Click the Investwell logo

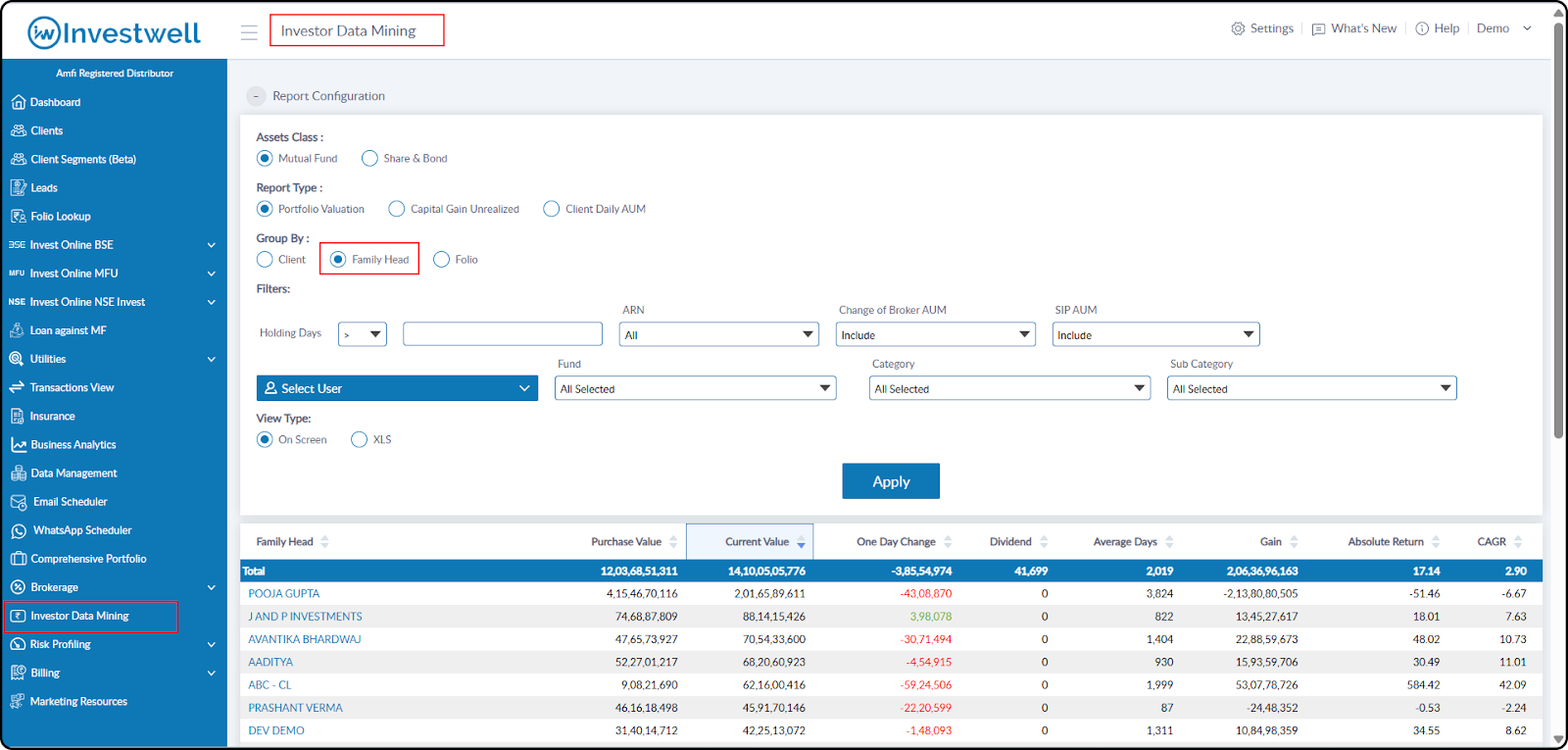pos(114,32)
